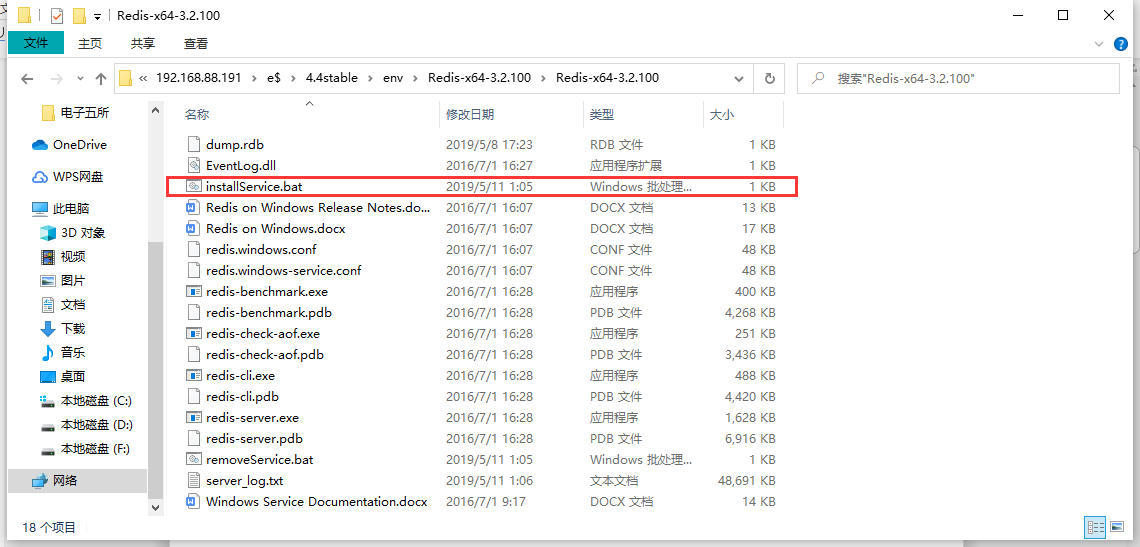
Task: Select 音乐 in navigation pane
Action: (63, 353)
